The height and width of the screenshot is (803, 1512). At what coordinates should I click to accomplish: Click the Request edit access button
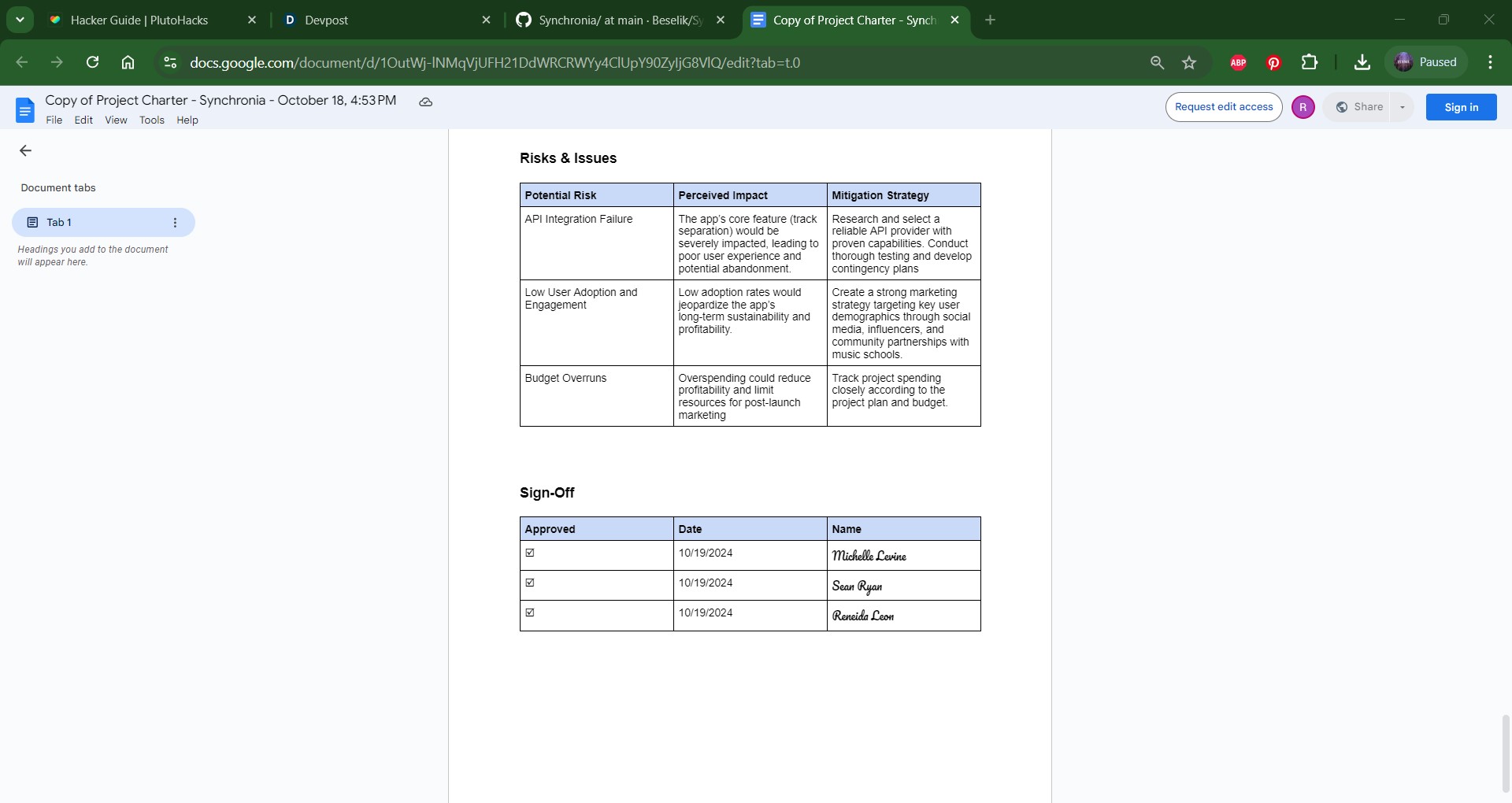click(x=1224, y=107)
